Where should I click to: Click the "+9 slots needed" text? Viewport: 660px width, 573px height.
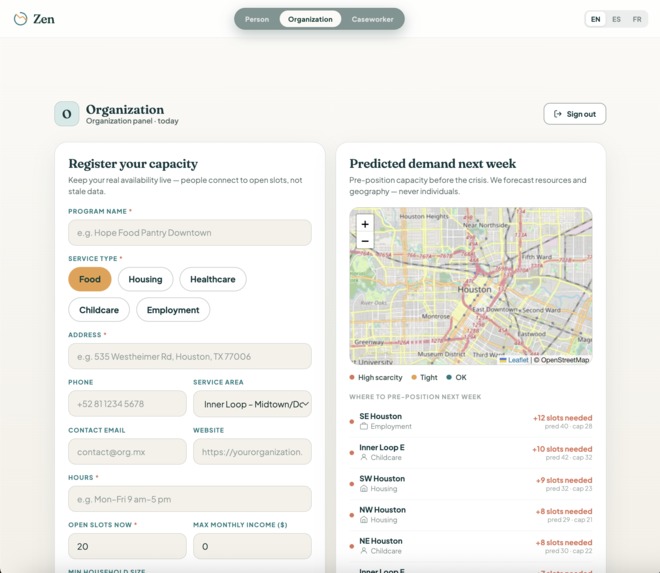click(x=564, y=480)
